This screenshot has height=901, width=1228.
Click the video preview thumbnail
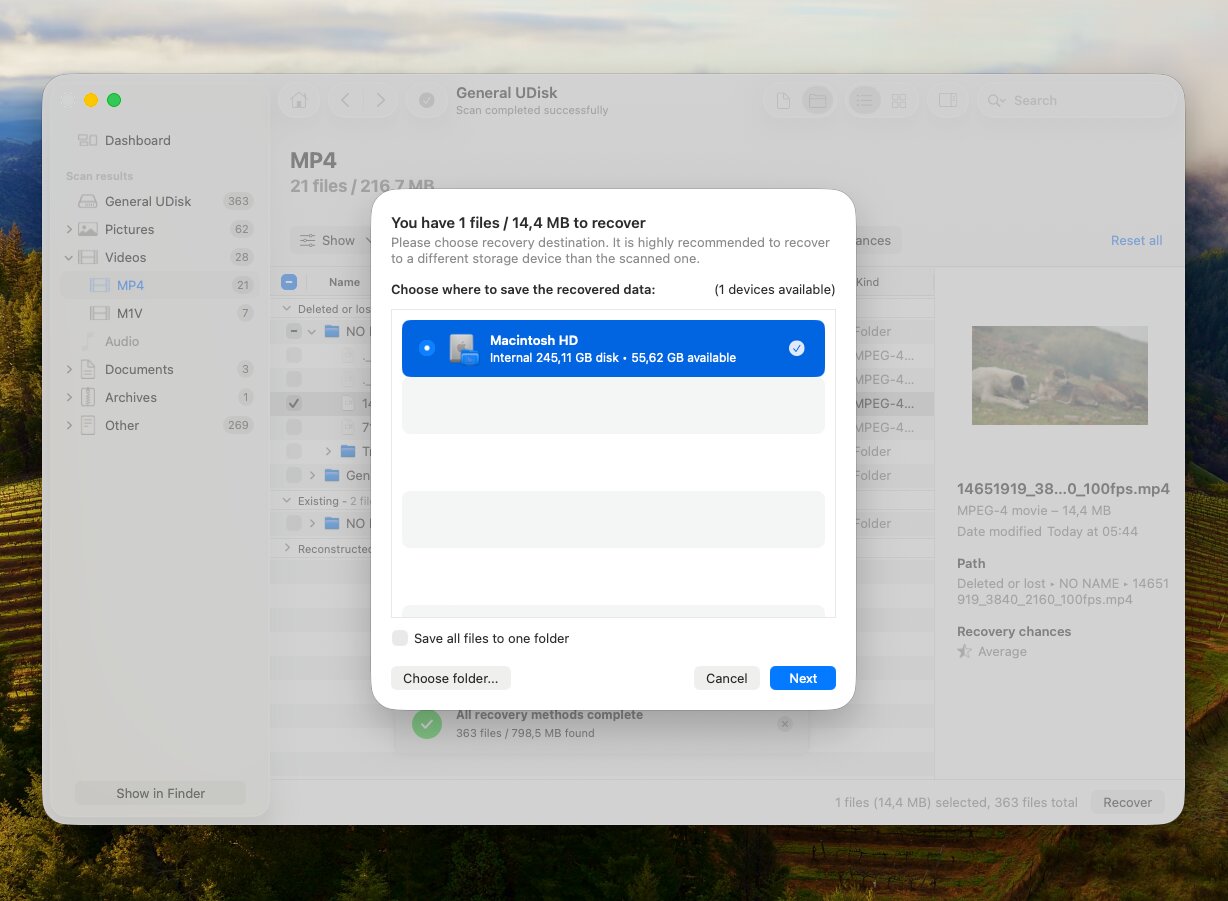tap(1060, 375)
